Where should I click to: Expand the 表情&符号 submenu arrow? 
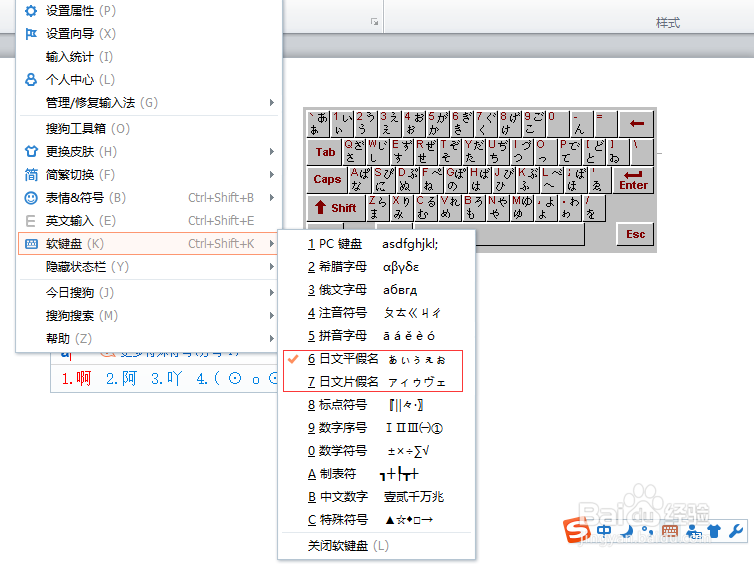pyautogui.click(x=272, y=198)
